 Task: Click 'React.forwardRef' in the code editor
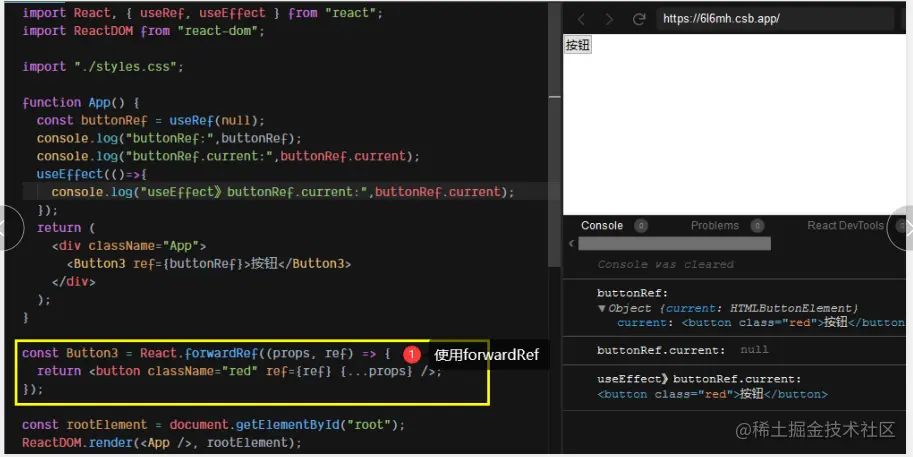click(x=199, y=353)
